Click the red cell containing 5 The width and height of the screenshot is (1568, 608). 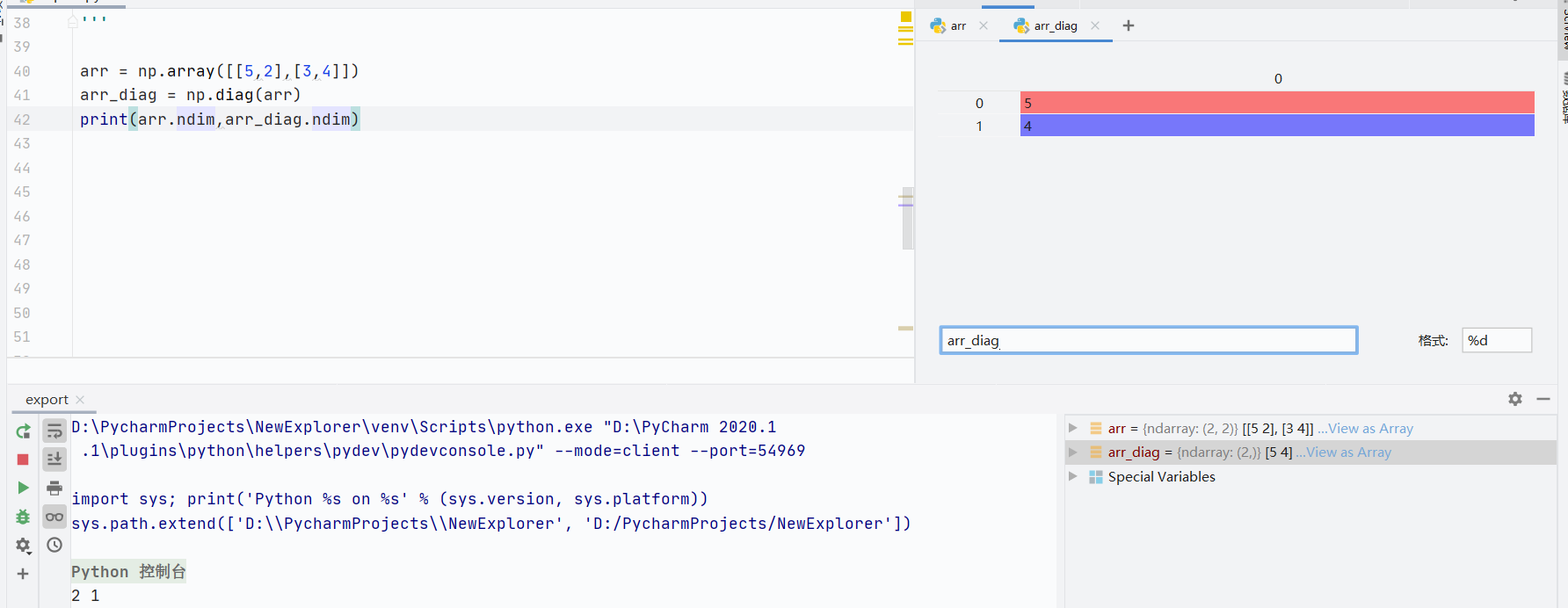[1277, 103]
